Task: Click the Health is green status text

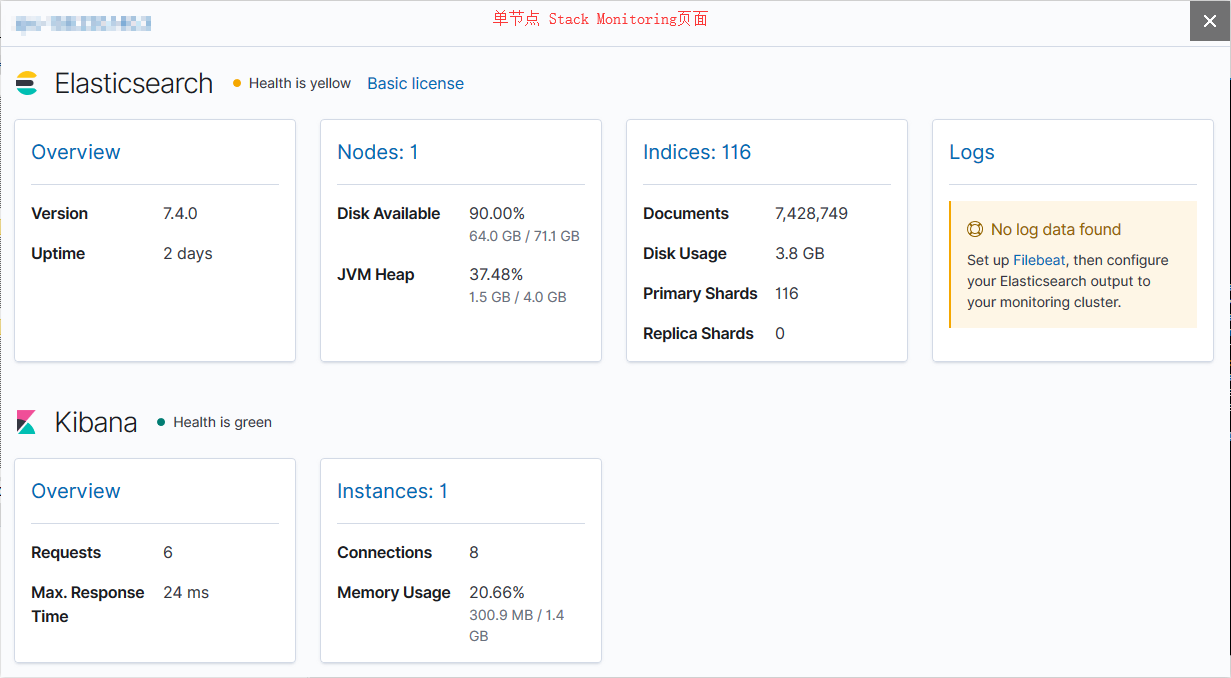Action: 222,422
